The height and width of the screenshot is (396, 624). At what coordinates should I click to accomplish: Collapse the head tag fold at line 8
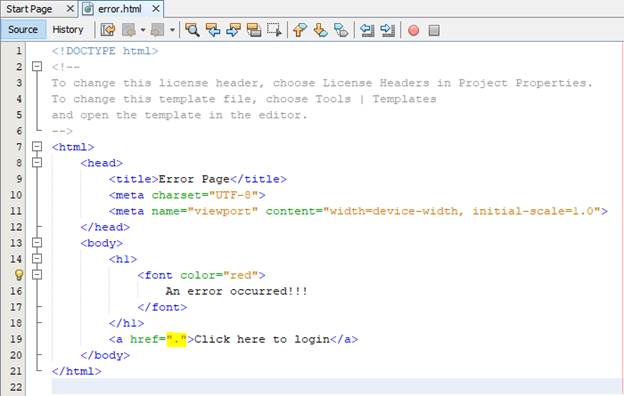pos(37,162)
